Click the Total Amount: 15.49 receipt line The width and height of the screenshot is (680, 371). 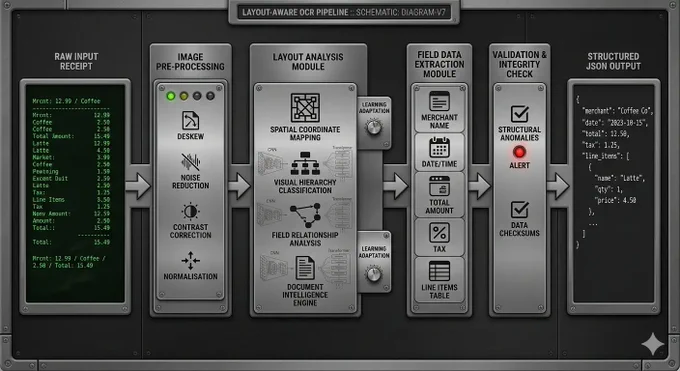click(x=71, y=136)
